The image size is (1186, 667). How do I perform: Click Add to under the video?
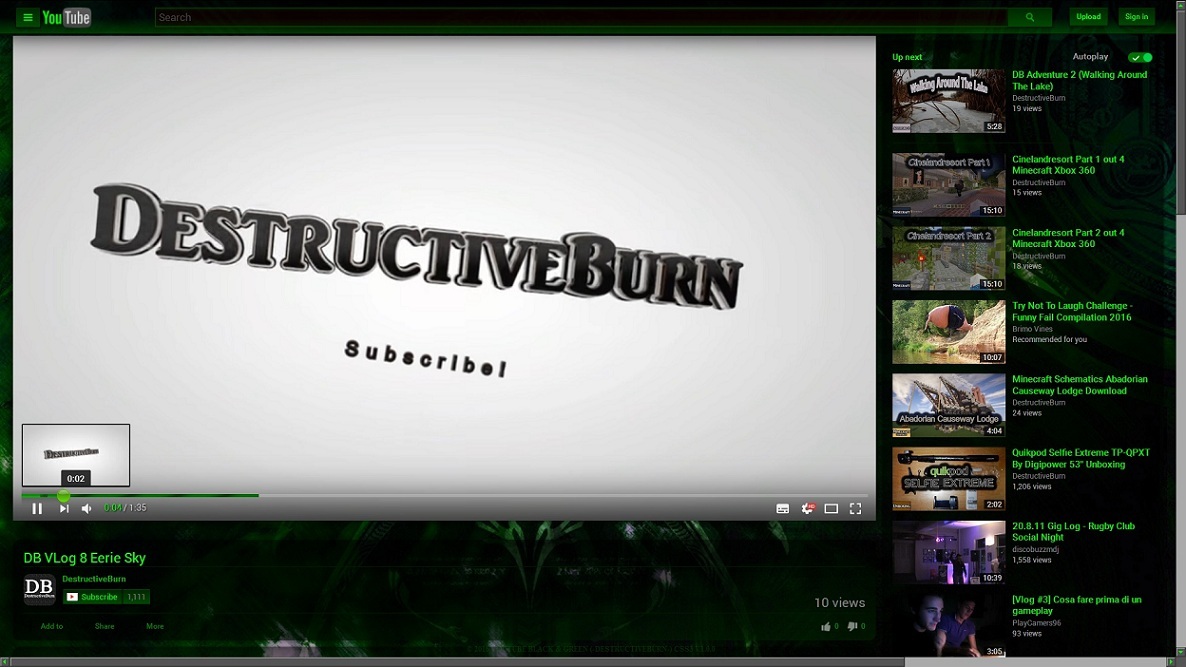click(51, 626)
